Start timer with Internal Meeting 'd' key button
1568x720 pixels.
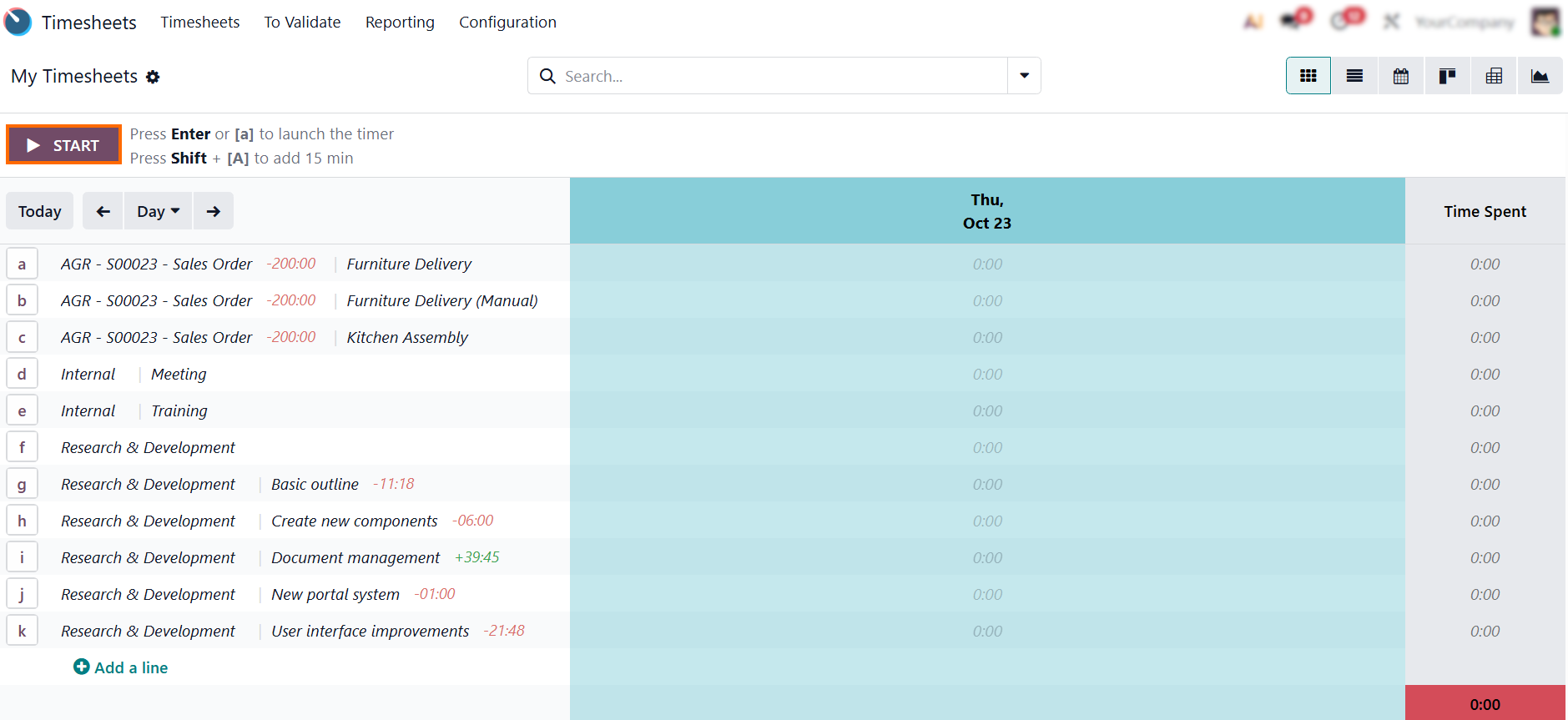click(22, 374)
